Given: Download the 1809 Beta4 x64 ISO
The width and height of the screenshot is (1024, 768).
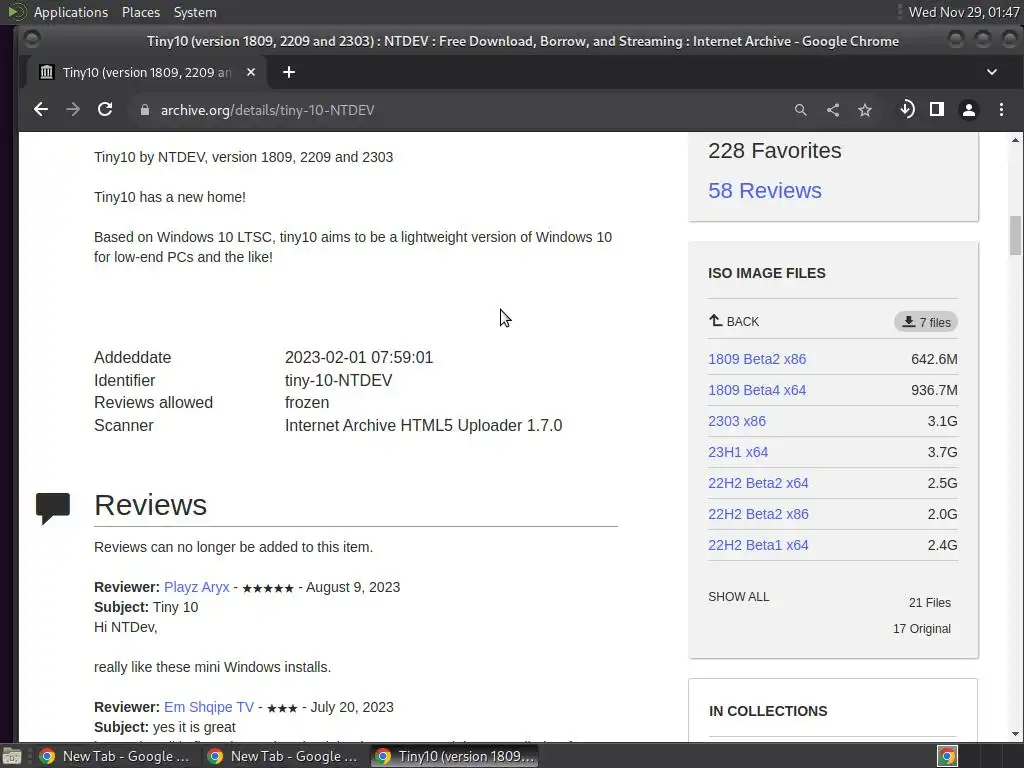Looking at the screenshot, I should 757,390.
